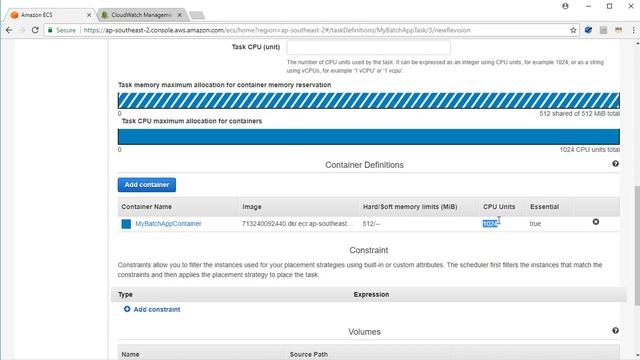Open the MyBatchAppContainer link

168,224
